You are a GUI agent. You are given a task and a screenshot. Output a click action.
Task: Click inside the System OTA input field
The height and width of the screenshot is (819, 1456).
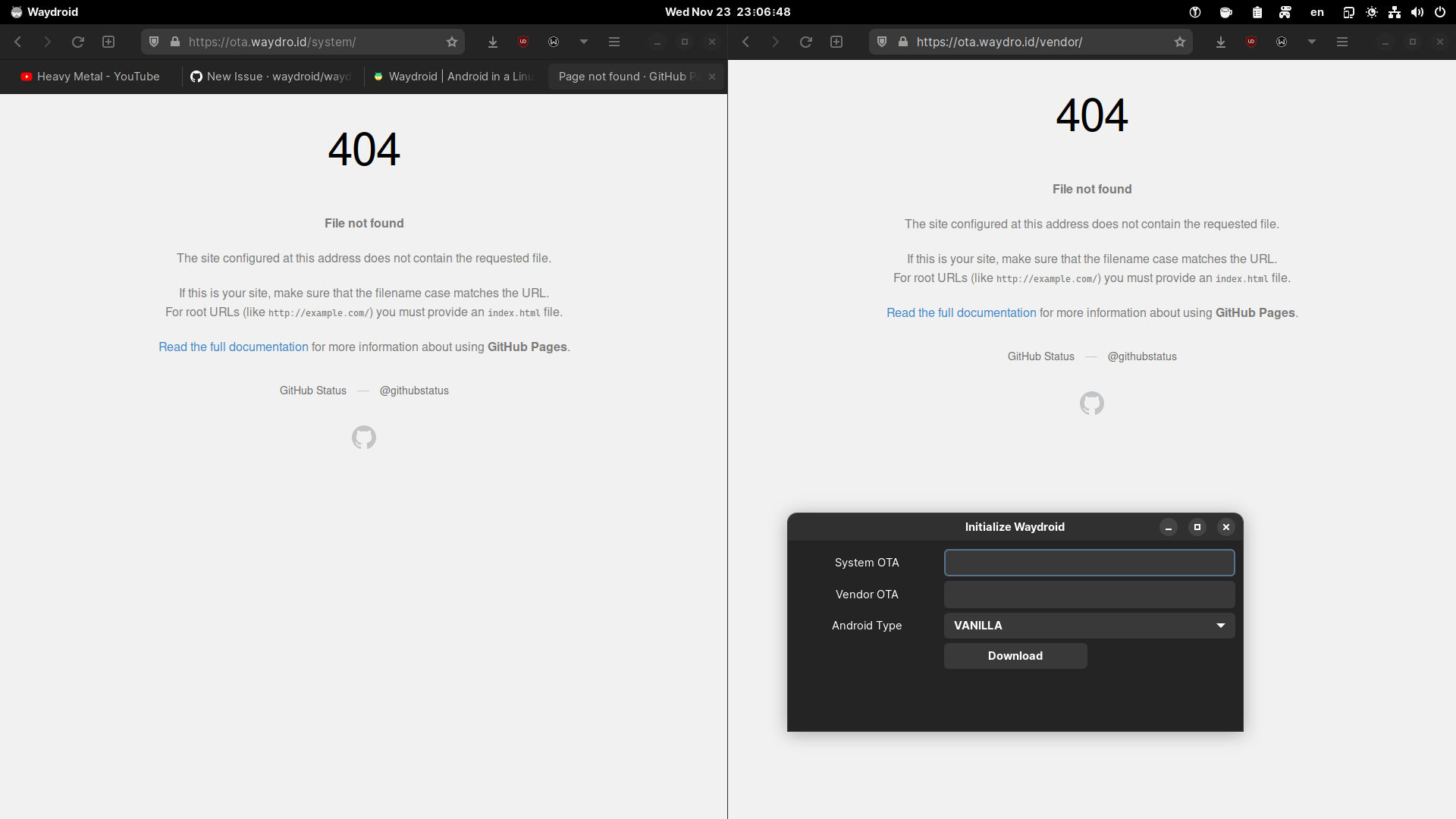tap(1089, 562)
